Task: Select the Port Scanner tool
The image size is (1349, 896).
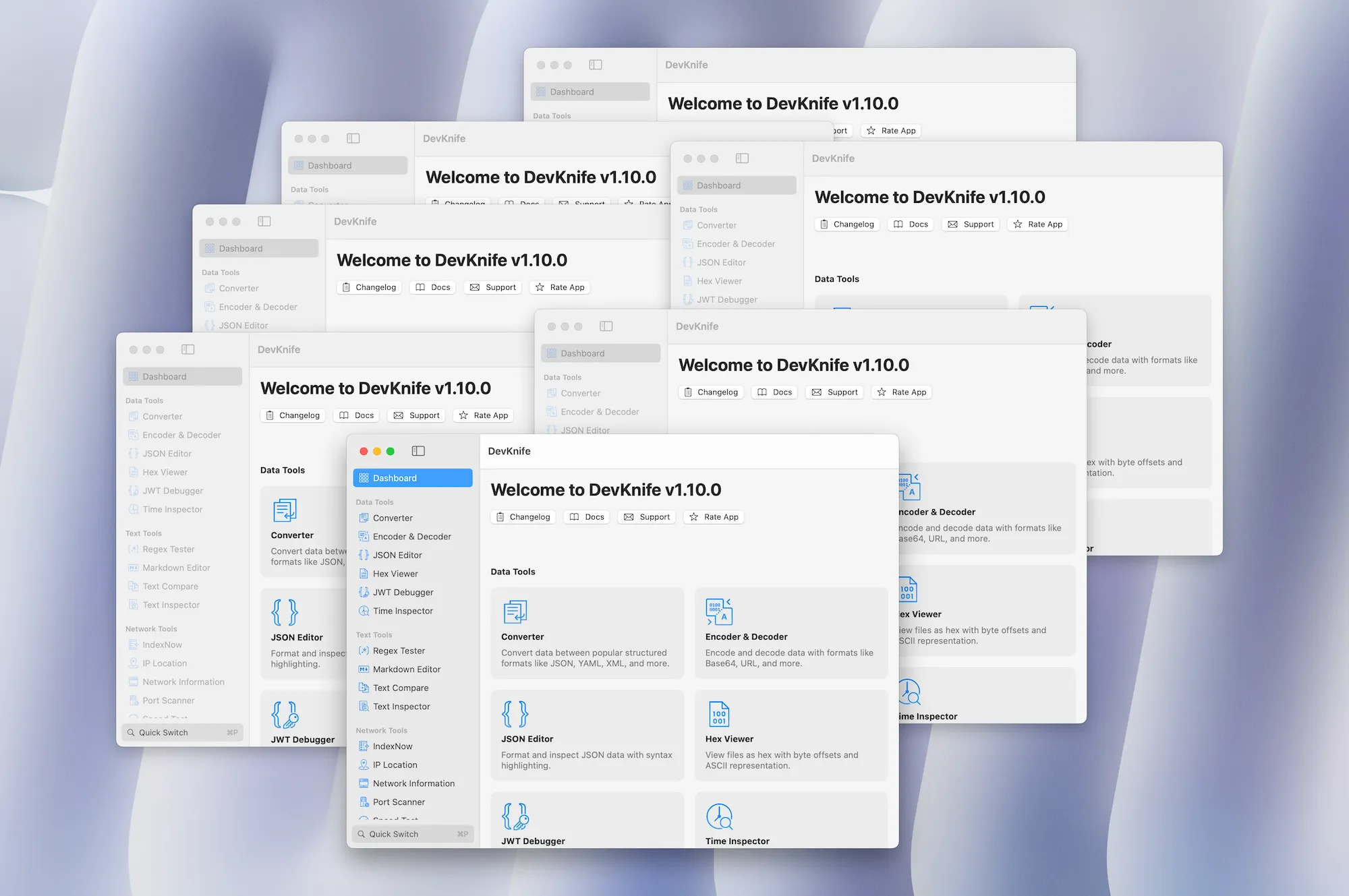Action: coord(399,802)
